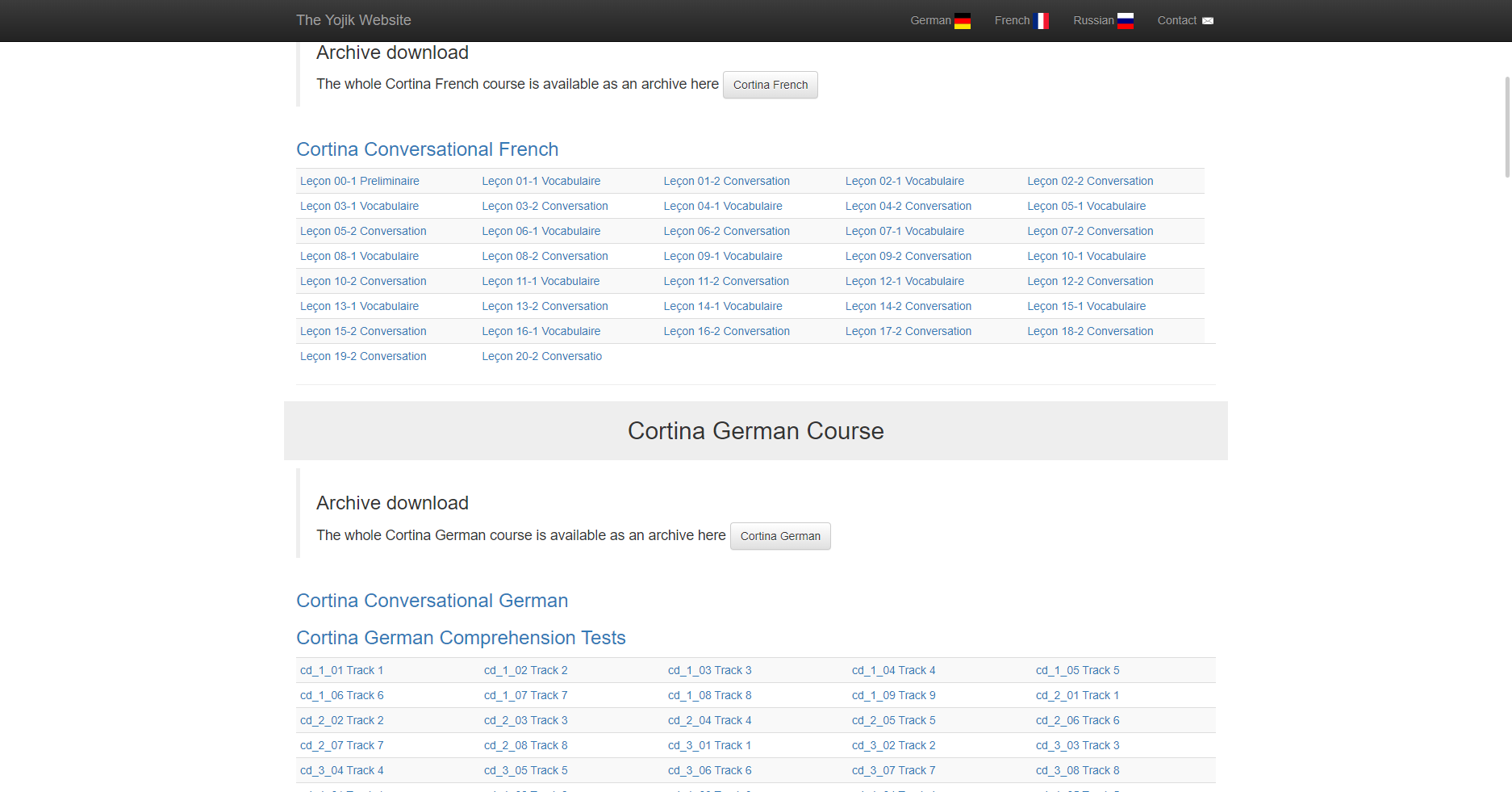Open Leçon 12-1 Vocabulaire
The width and height of the screenshot is (1512, 792).
[x=904, y=281]
